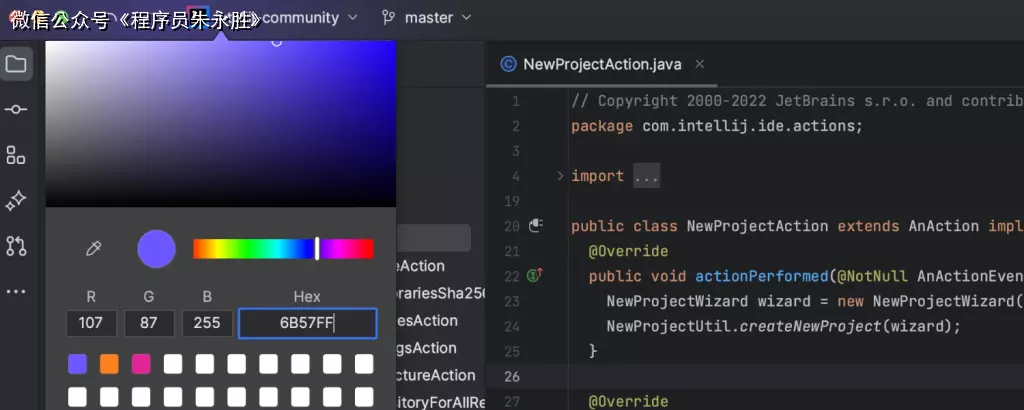1024x410 pixels.
Task: Open the Structure tool window icon
Action: point(16,155)
